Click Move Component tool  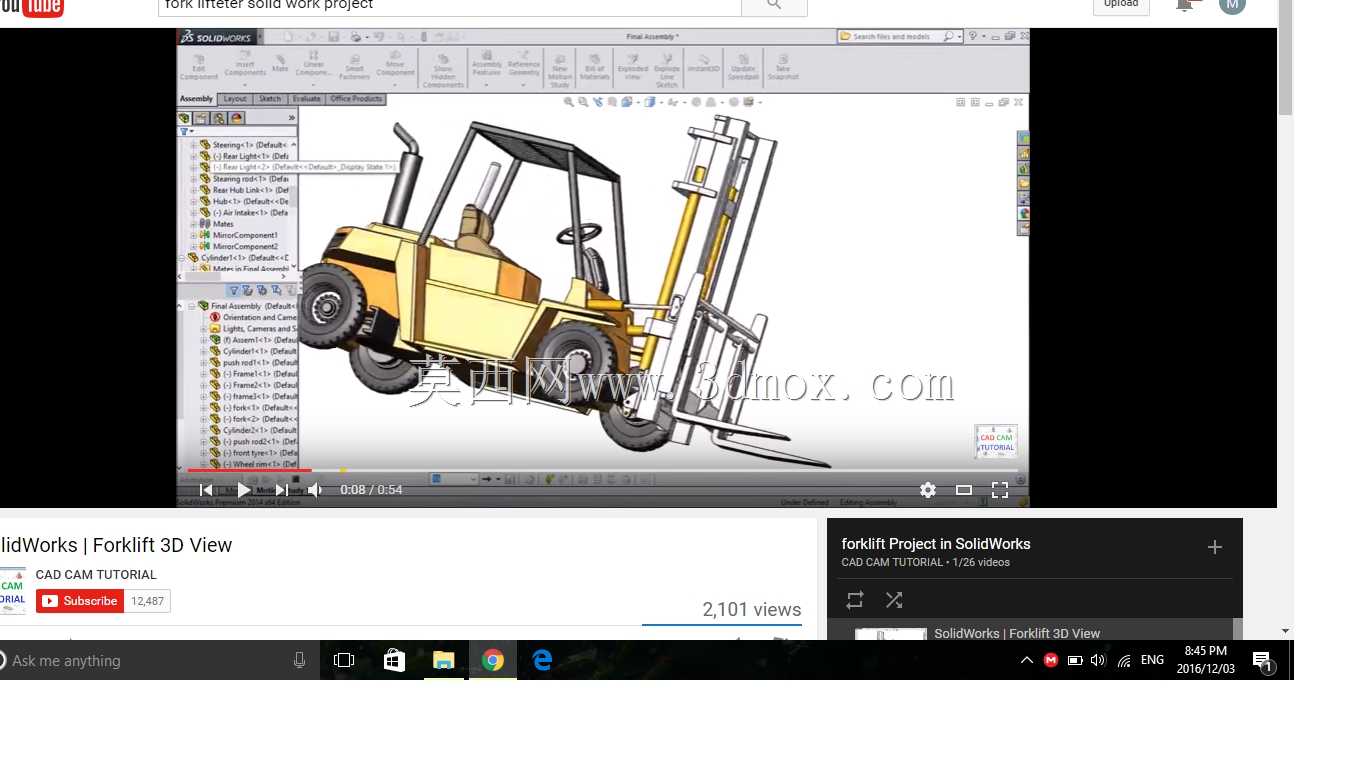(x=395, y=65)
